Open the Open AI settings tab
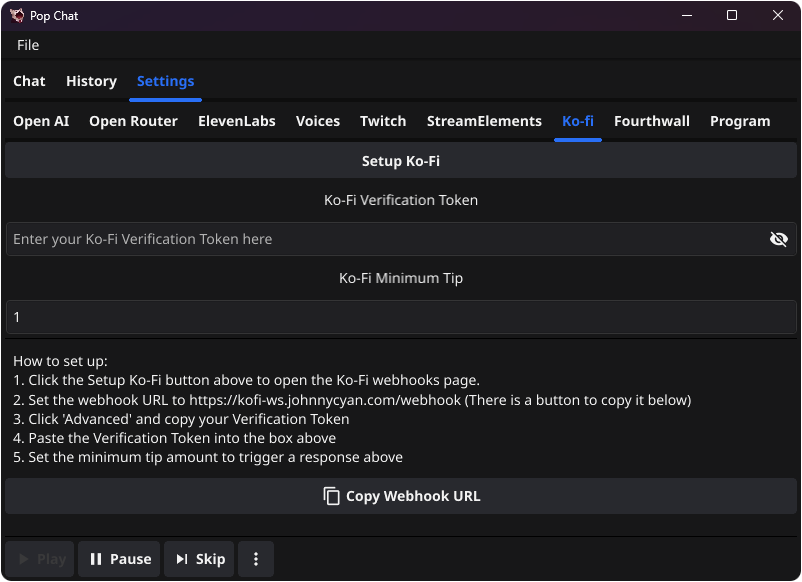This screenshot has height=582, width=802. pos(41,121)
